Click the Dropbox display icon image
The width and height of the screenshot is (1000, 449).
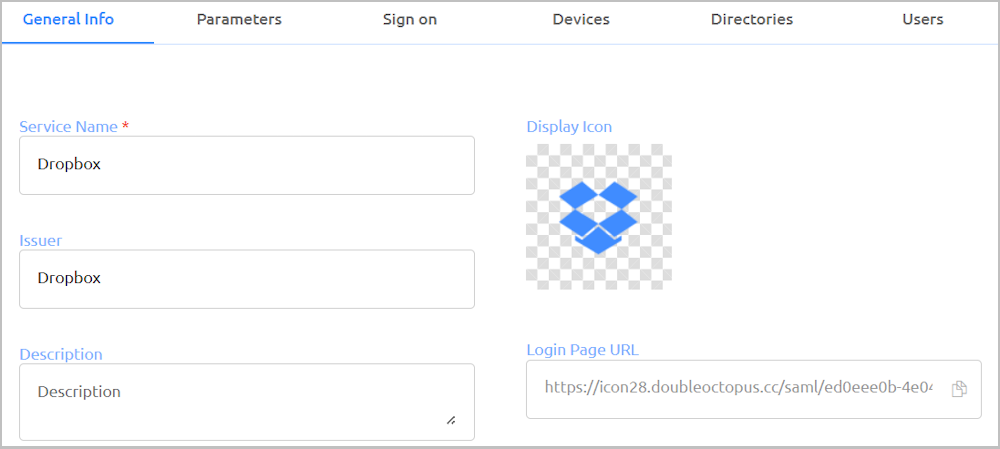[598, 217]
